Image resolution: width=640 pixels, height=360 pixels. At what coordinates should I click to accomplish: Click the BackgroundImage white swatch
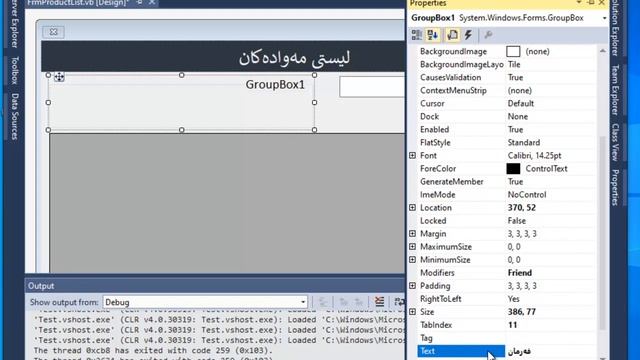(513, 51)
